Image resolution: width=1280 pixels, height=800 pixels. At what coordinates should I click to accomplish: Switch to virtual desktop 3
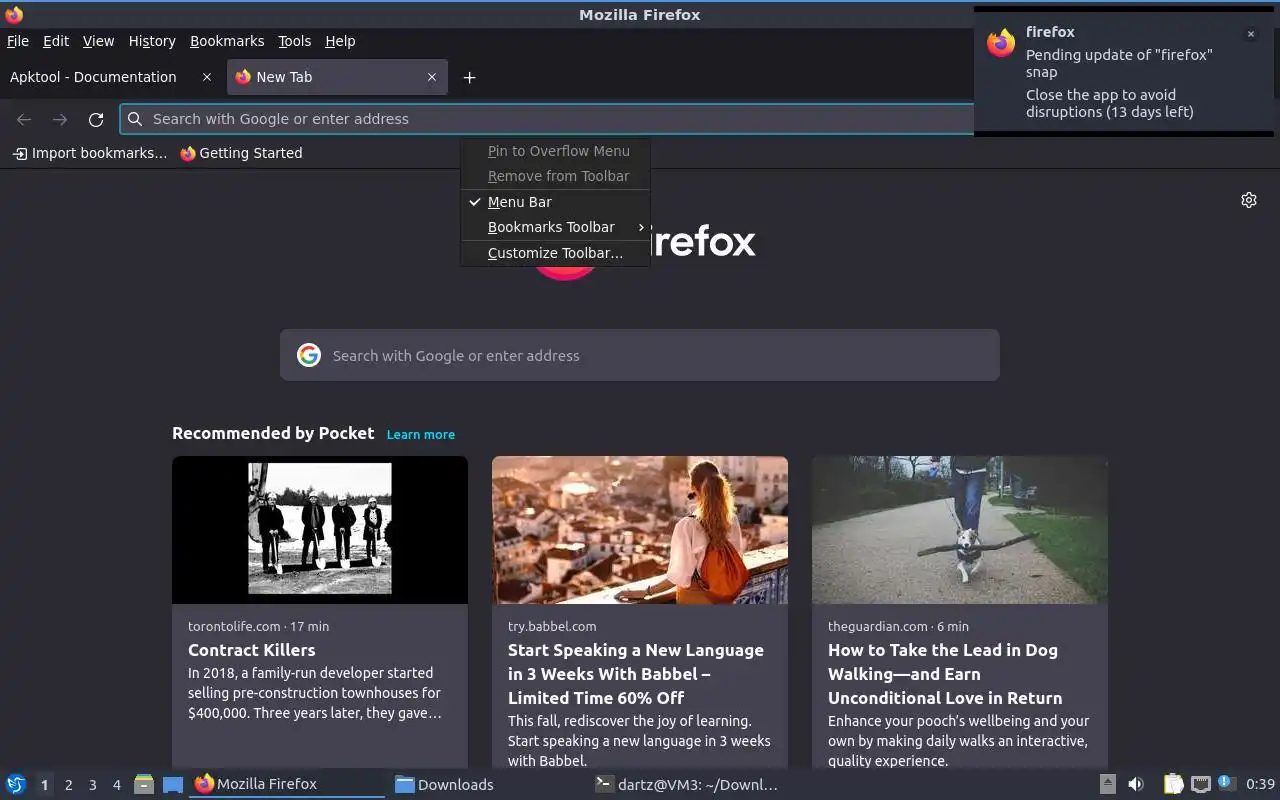(x=93, y=785)
